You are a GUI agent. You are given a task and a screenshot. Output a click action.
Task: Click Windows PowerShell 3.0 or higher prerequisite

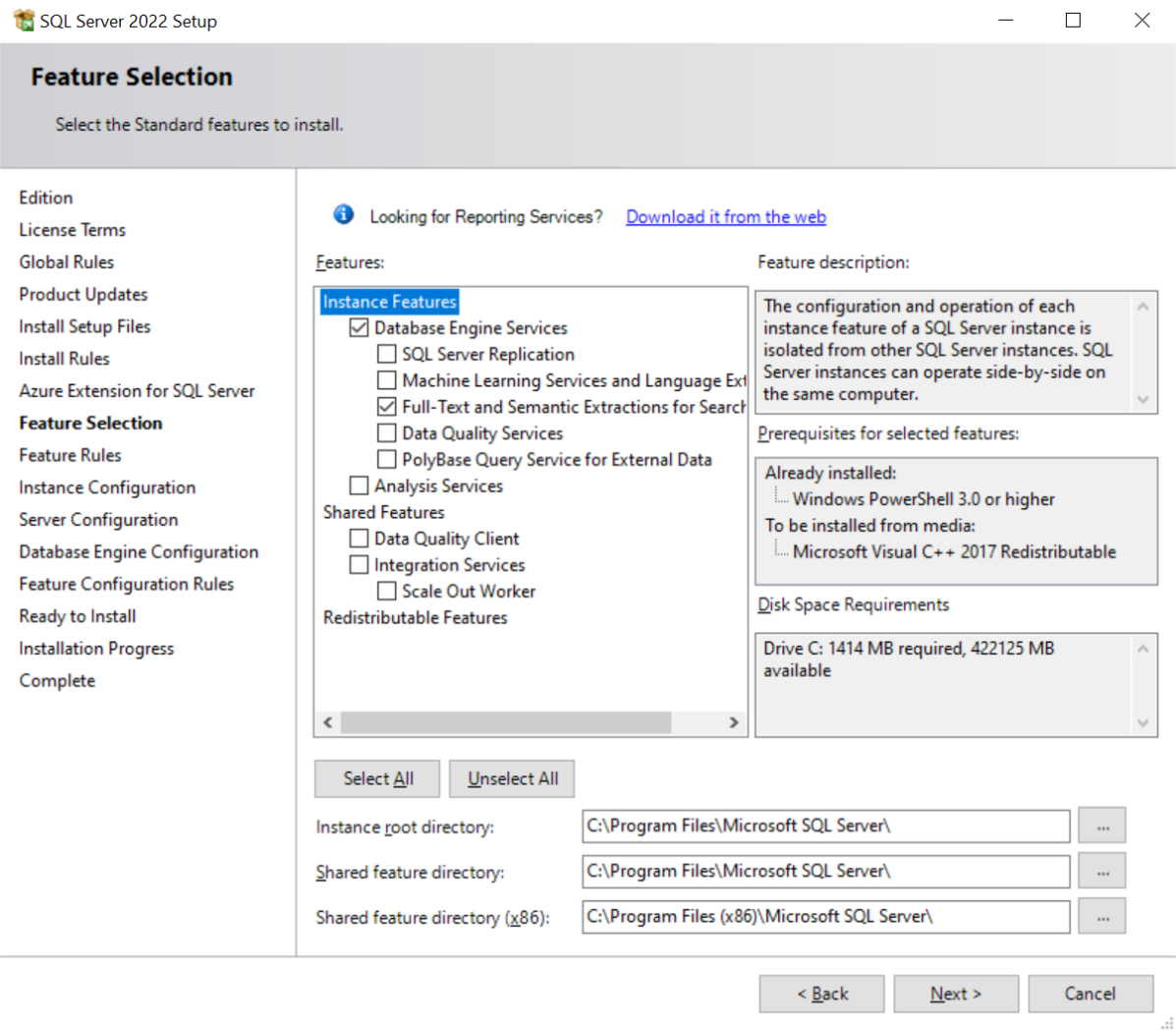pyautogui.click(x=924, y=499)
